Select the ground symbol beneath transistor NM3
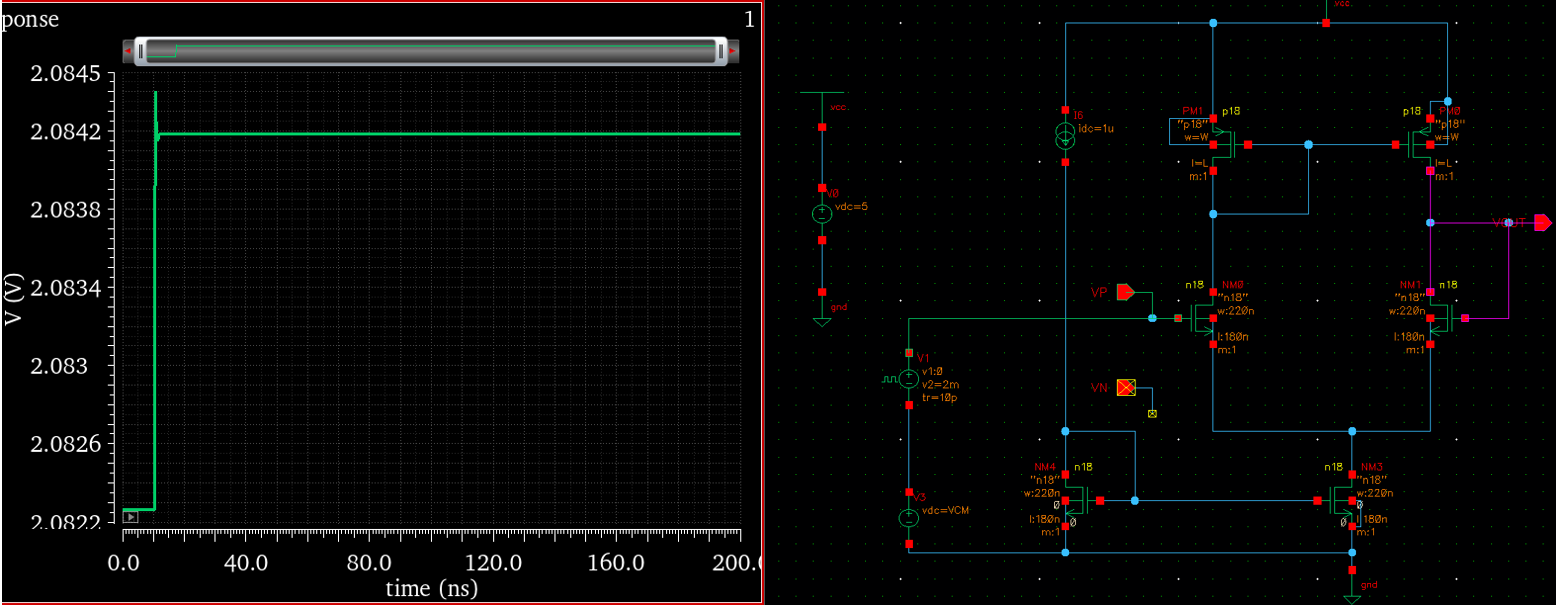1556x605 pixels. (1352, 598)
